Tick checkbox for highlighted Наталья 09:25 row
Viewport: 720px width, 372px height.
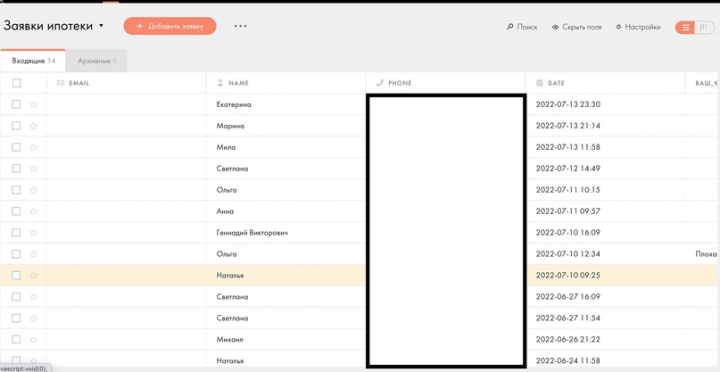click(x=16, y=275)
